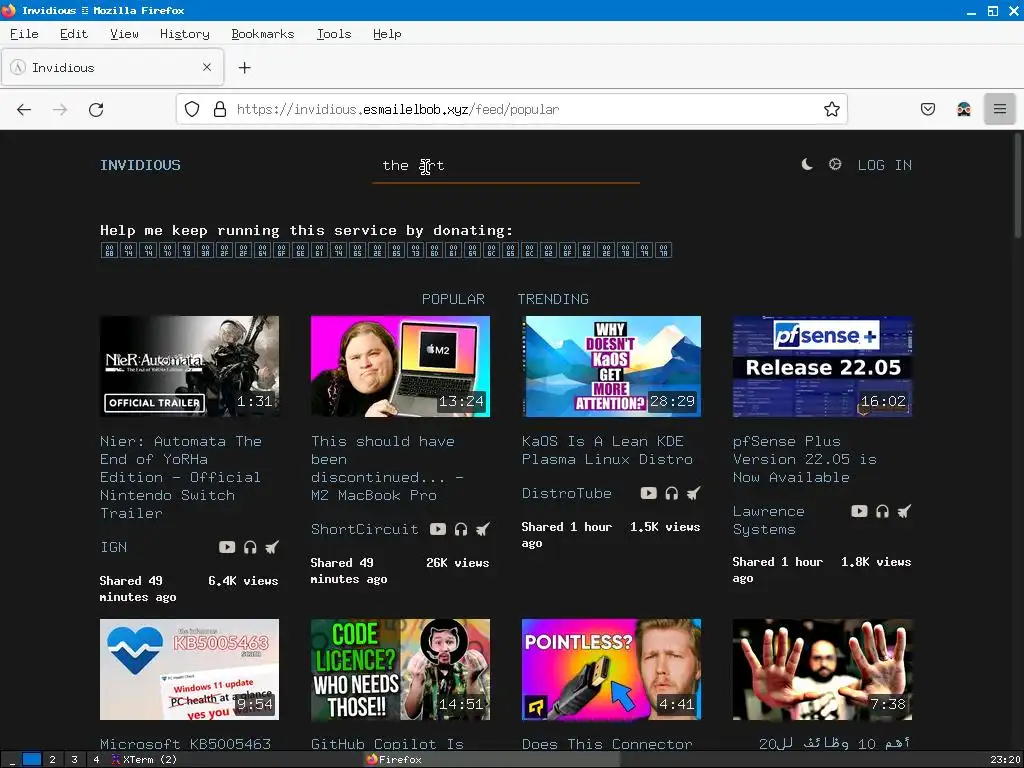Viewport: 1024px width, 768px height.
Task: Open Invidious preferences gear icon
Action: tap(835, 165)
